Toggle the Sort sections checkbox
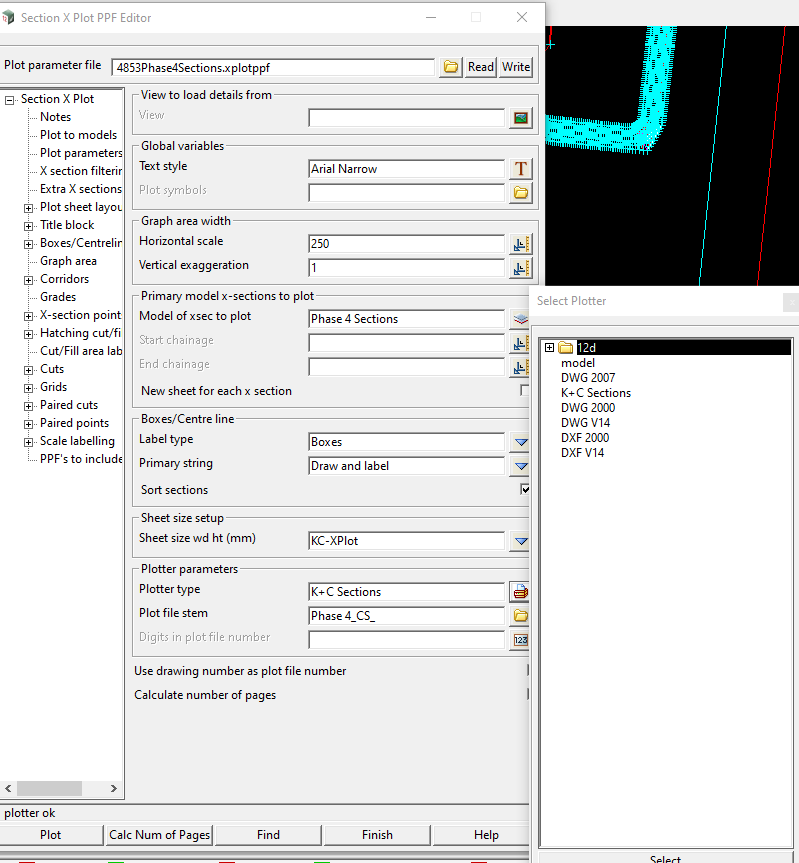 (525, 489)
